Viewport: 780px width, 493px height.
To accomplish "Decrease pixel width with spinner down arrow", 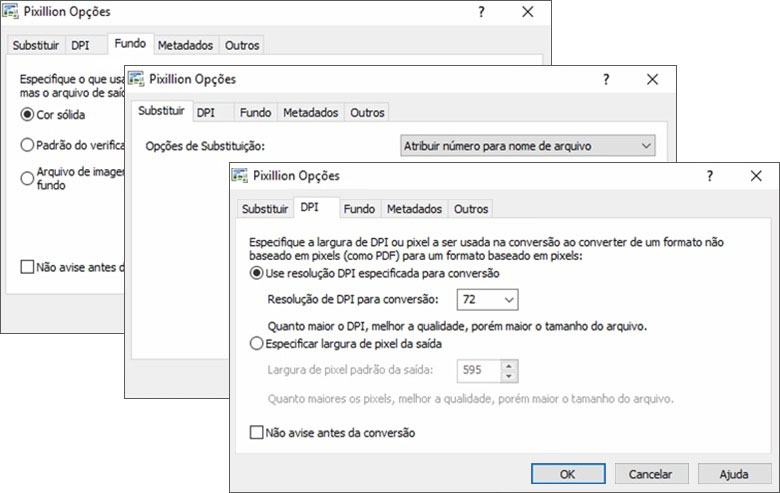I will [508, 377].
